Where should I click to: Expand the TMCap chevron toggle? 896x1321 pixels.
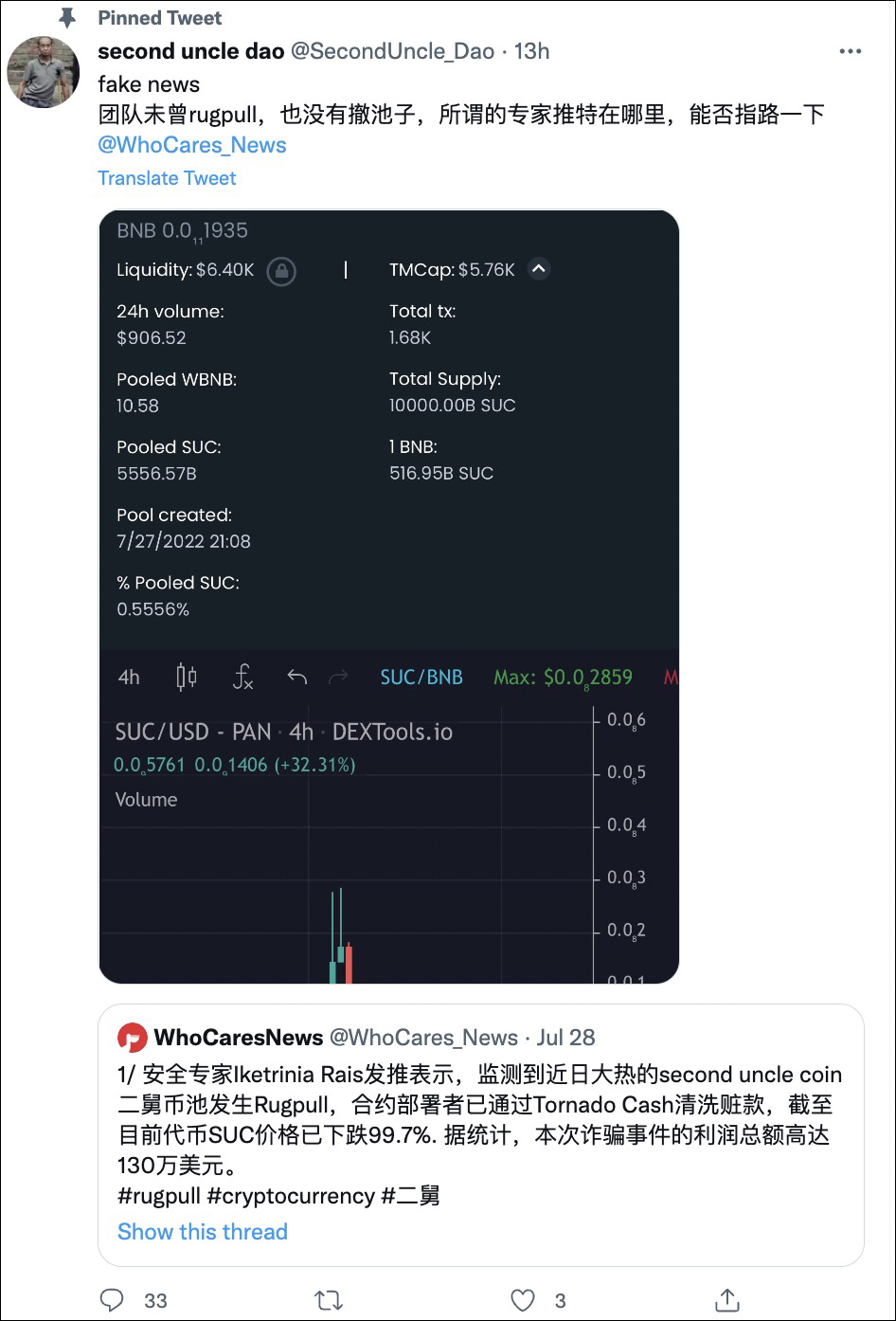(x=538, y=269)
